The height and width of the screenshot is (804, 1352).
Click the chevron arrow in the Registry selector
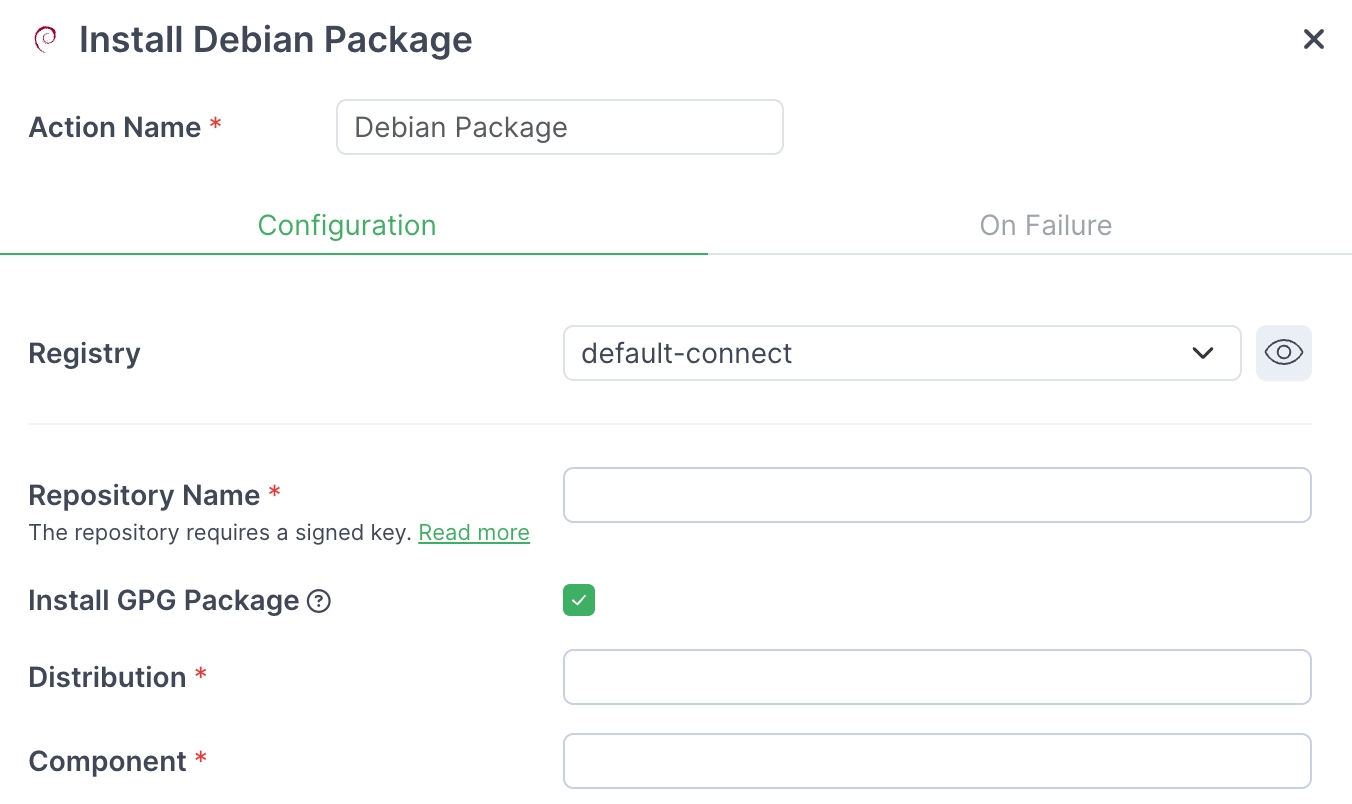(x=1203, y=353)
